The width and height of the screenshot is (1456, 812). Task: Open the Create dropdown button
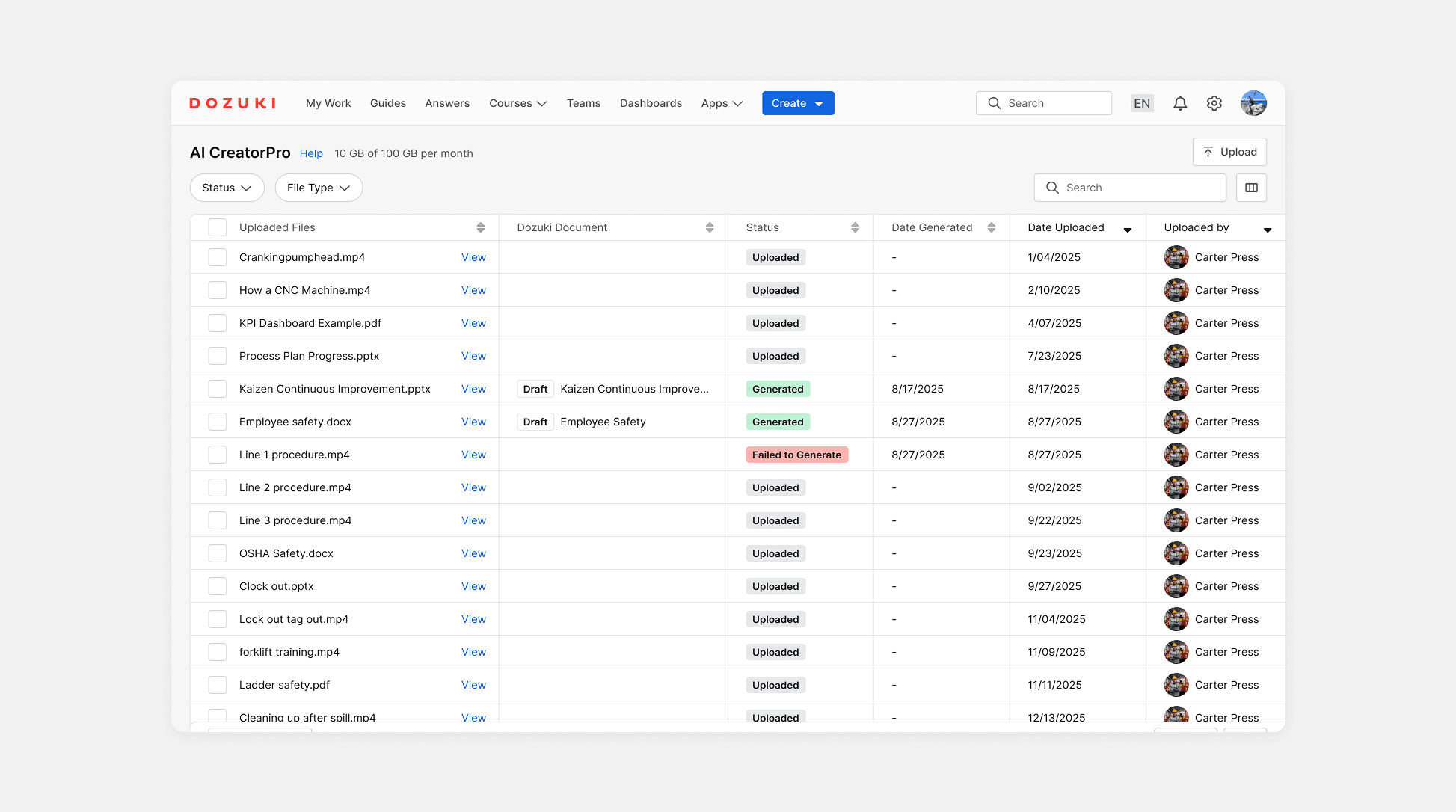798,103
